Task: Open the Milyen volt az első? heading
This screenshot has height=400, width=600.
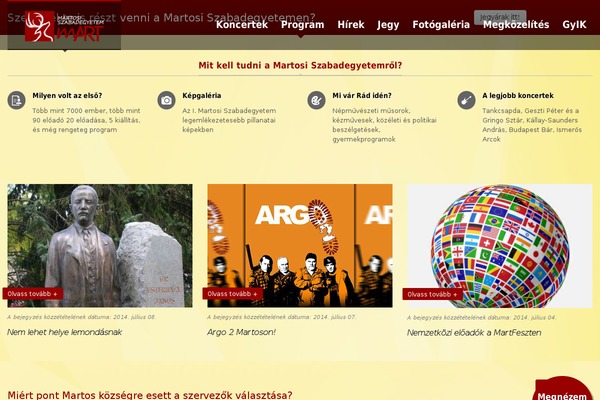Action: tap(67, 96)
